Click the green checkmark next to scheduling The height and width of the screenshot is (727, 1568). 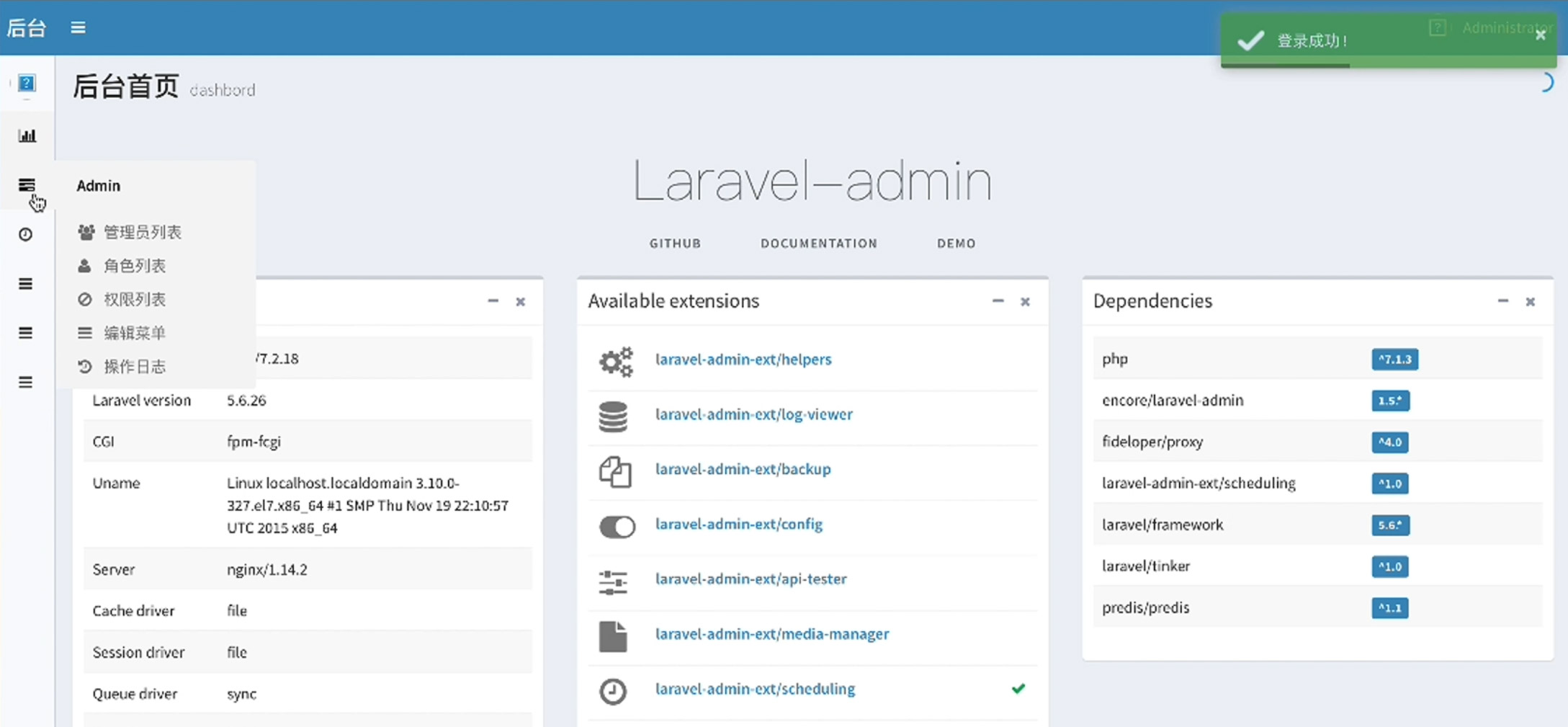tap(1018, 689)
